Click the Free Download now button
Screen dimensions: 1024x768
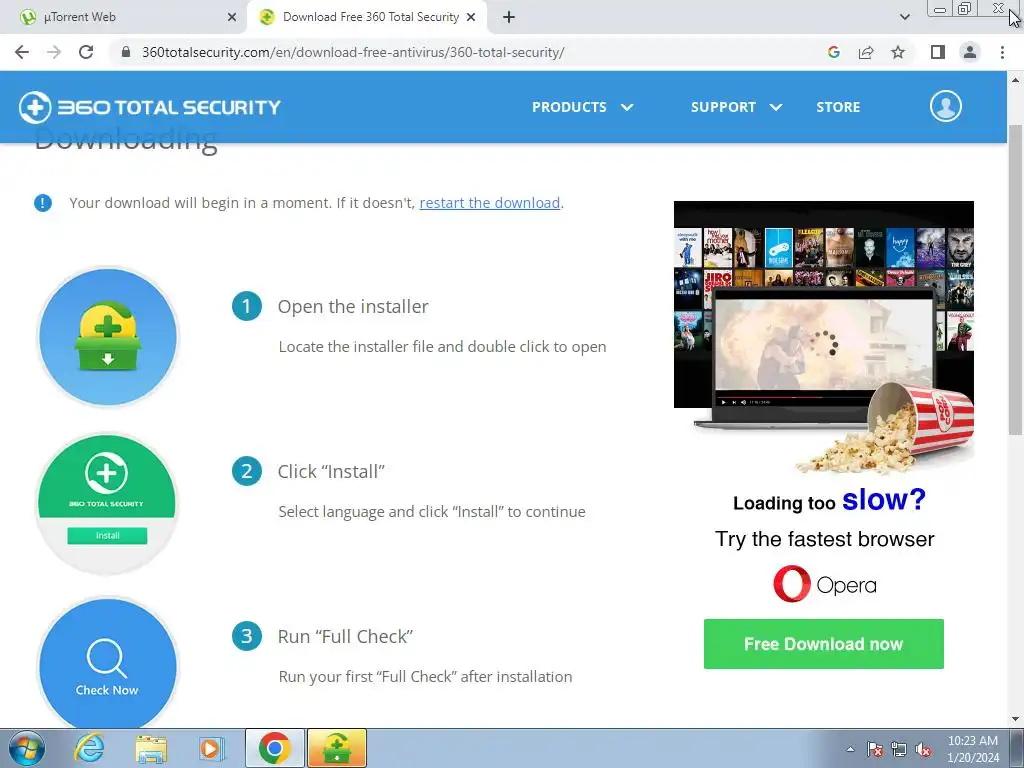pyautogui.click(x=824, y=644)
